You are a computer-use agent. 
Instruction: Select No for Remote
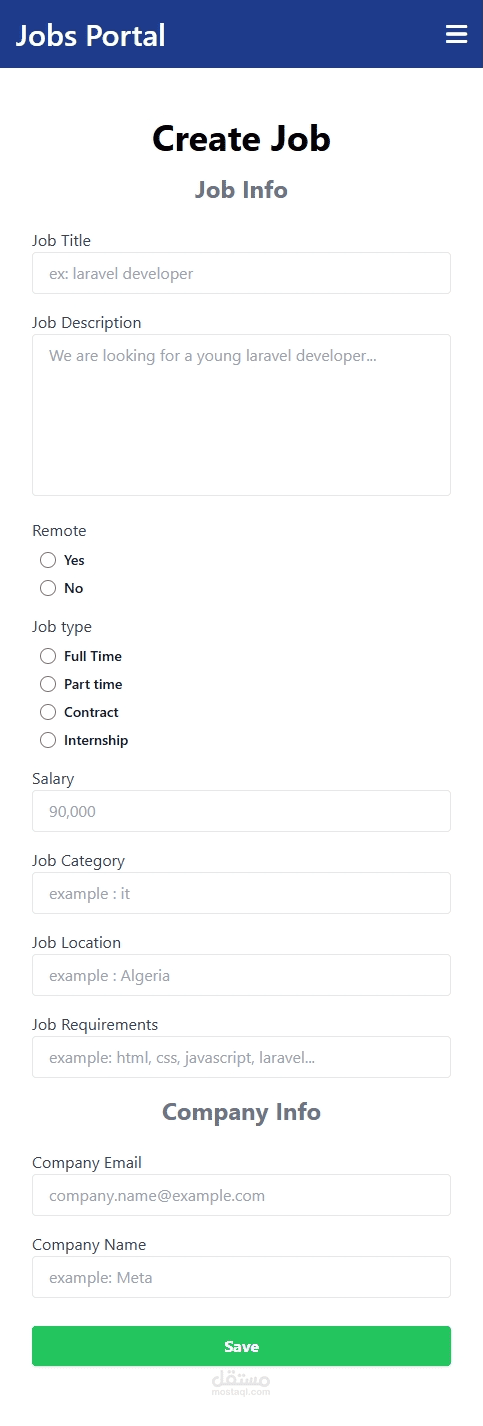[x=48, y=588]
